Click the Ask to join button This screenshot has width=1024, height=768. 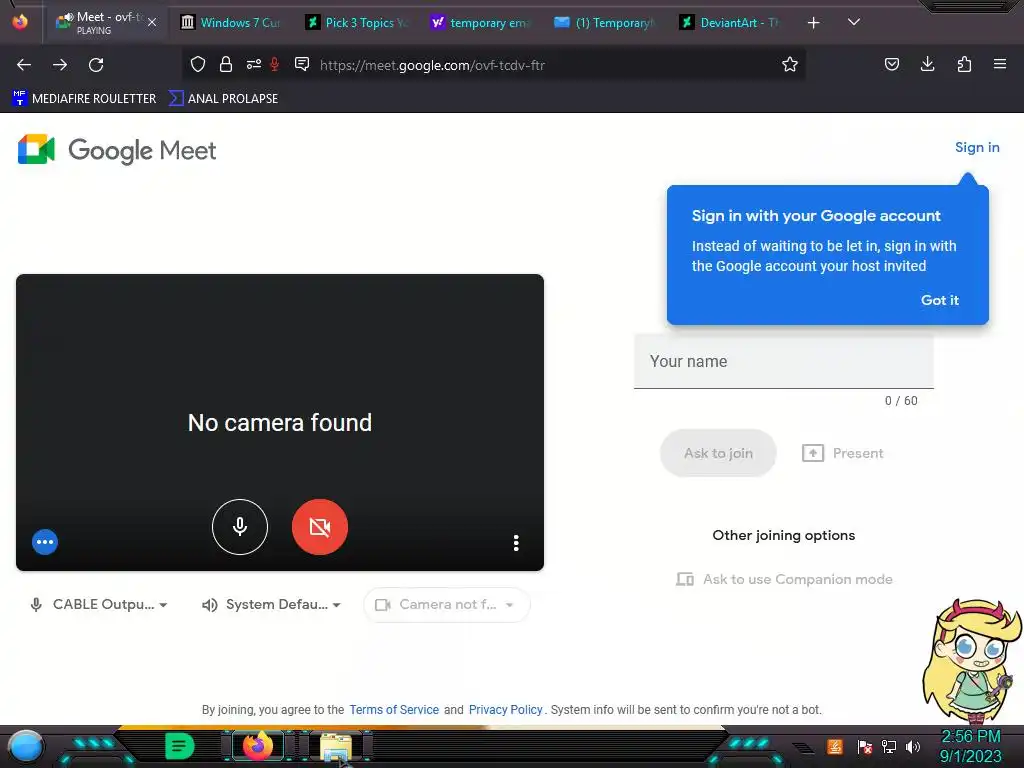pyautogui.click(x=718, y=453)
